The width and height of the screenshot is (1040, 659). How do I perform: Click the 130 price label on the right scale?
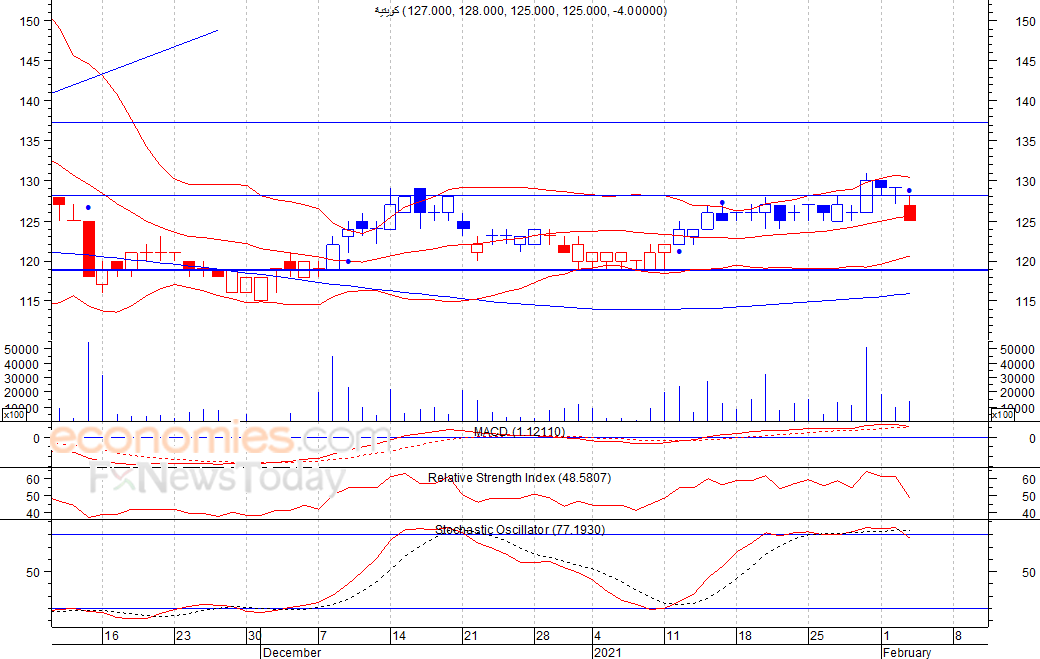(1025, 181)
